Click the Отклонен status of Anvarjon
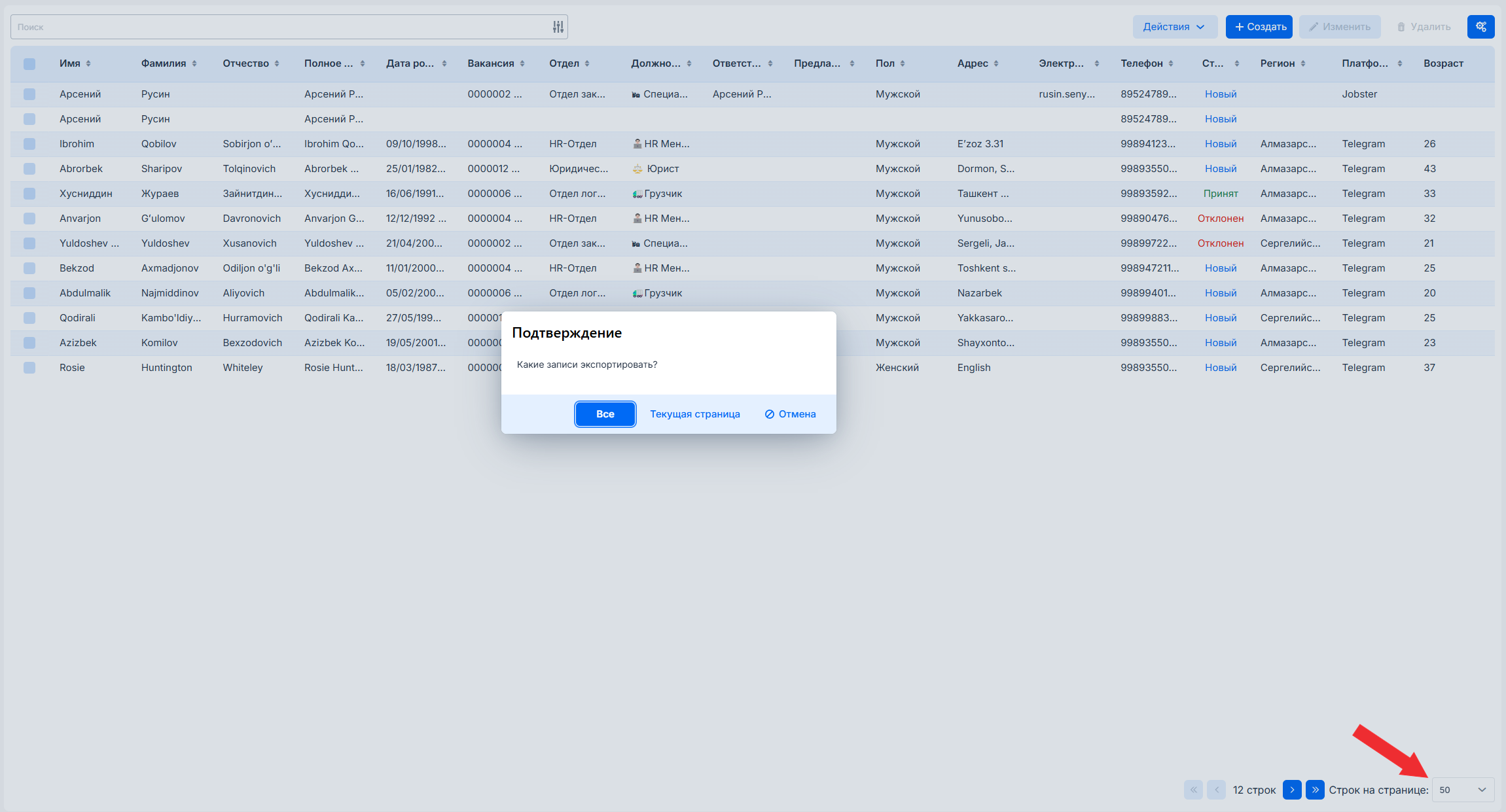Screen dimensions: 1506x812 click(x=1220, y=219)
